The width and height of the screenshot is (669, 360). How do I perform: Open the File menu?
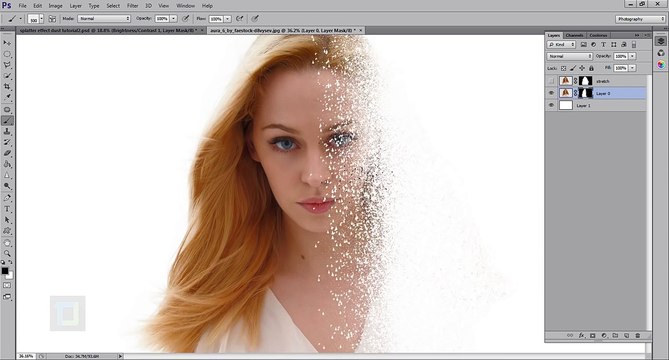[23, 6]
